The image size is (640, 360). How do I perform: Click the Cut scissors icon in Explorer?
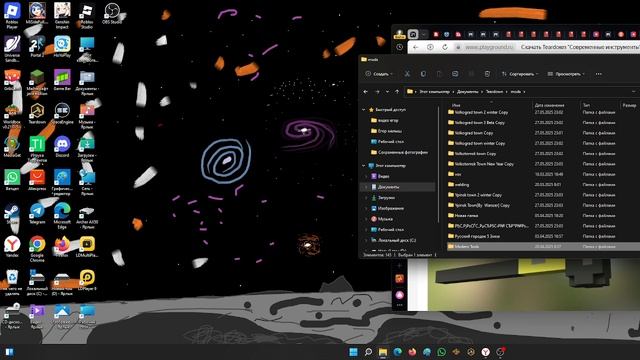(x=407, y=74)
